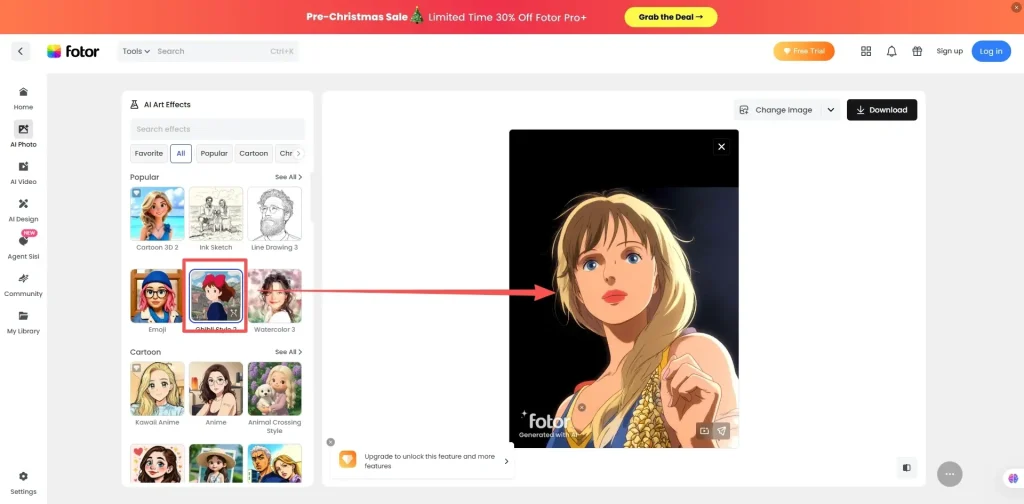Select the Popular filter tab
1024x504 pixels.
(214, 153)
